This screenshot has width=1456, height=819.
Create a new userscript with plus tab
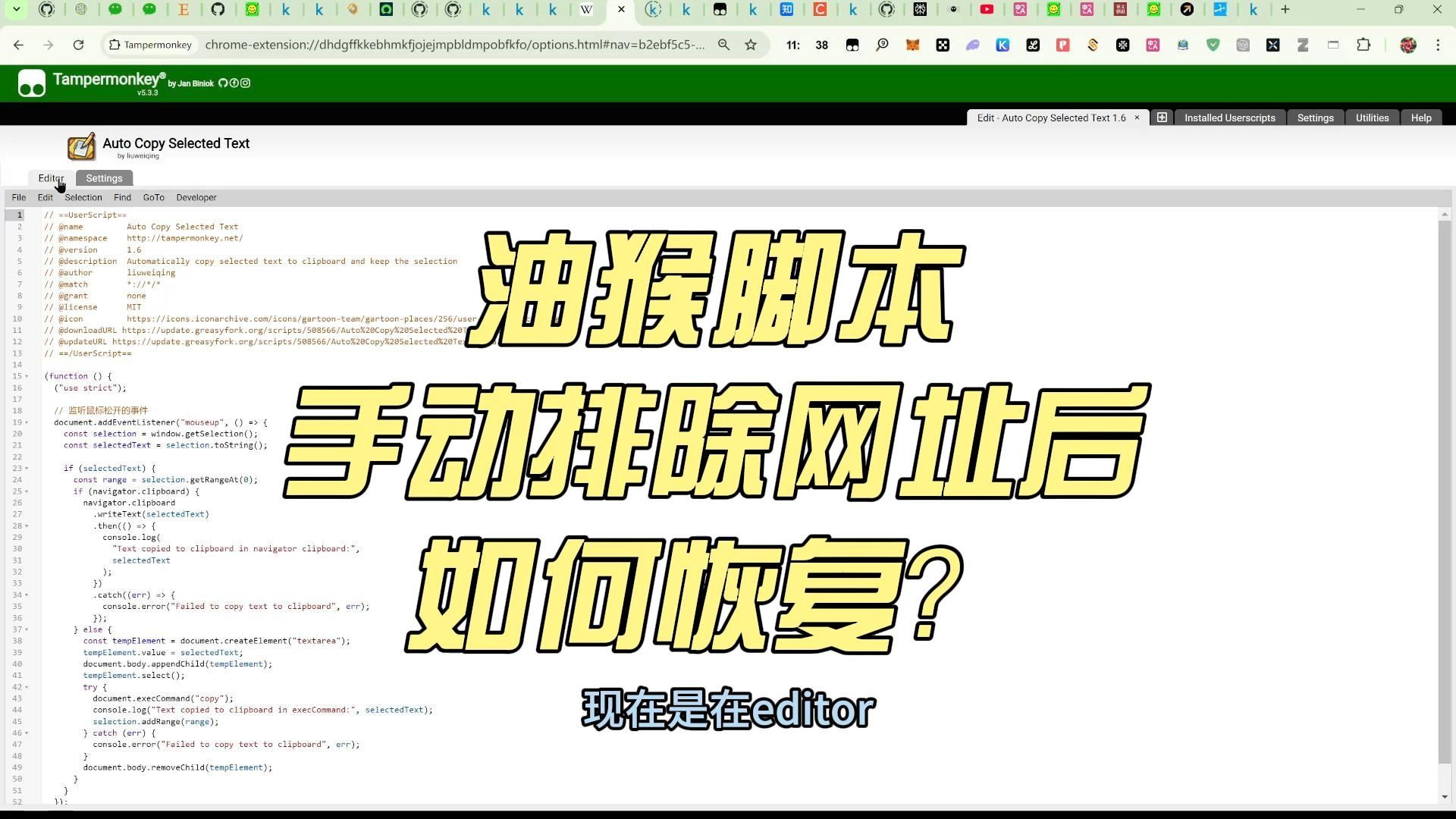tap(1161, 118)
